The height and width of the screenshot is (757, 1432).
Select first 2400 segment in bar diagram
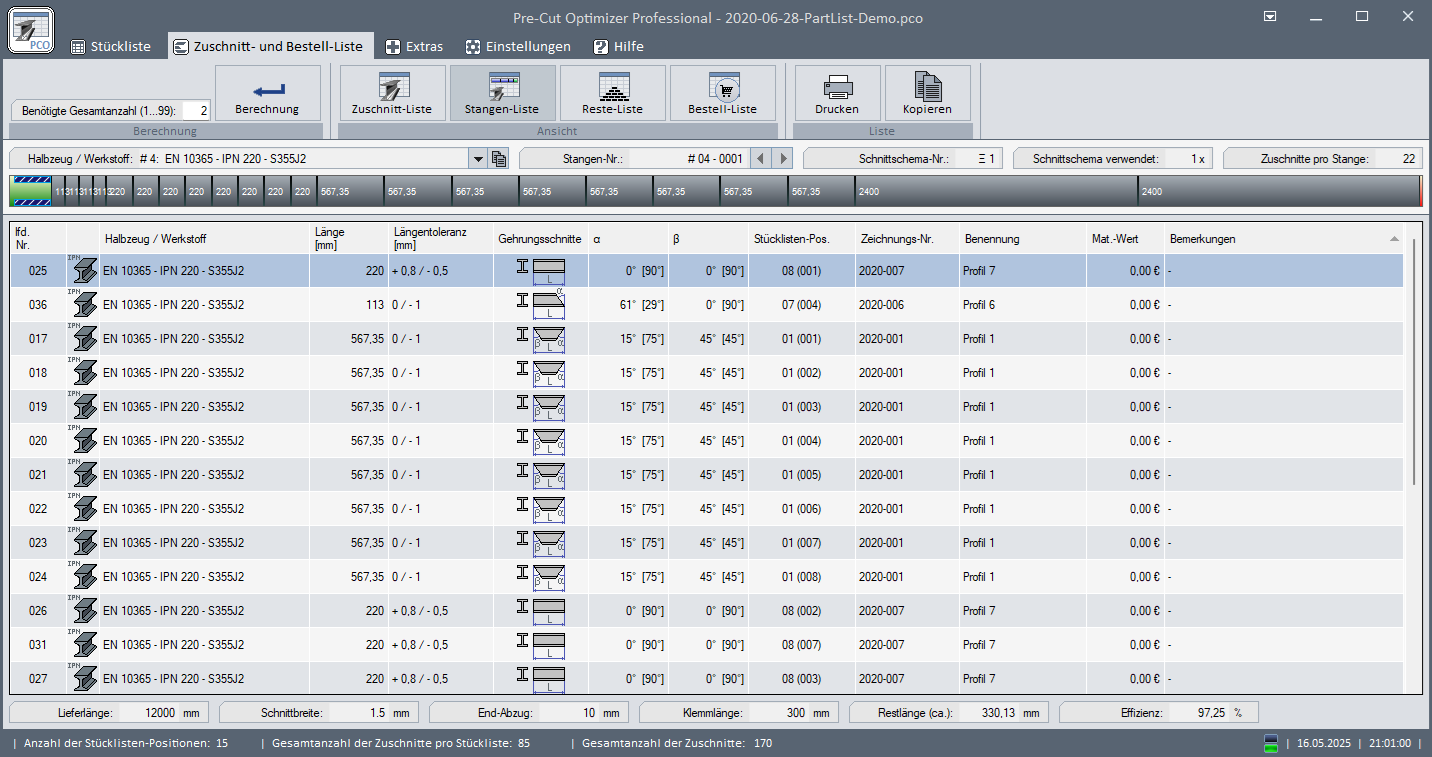pyautogui.click(x=995, y=191)
